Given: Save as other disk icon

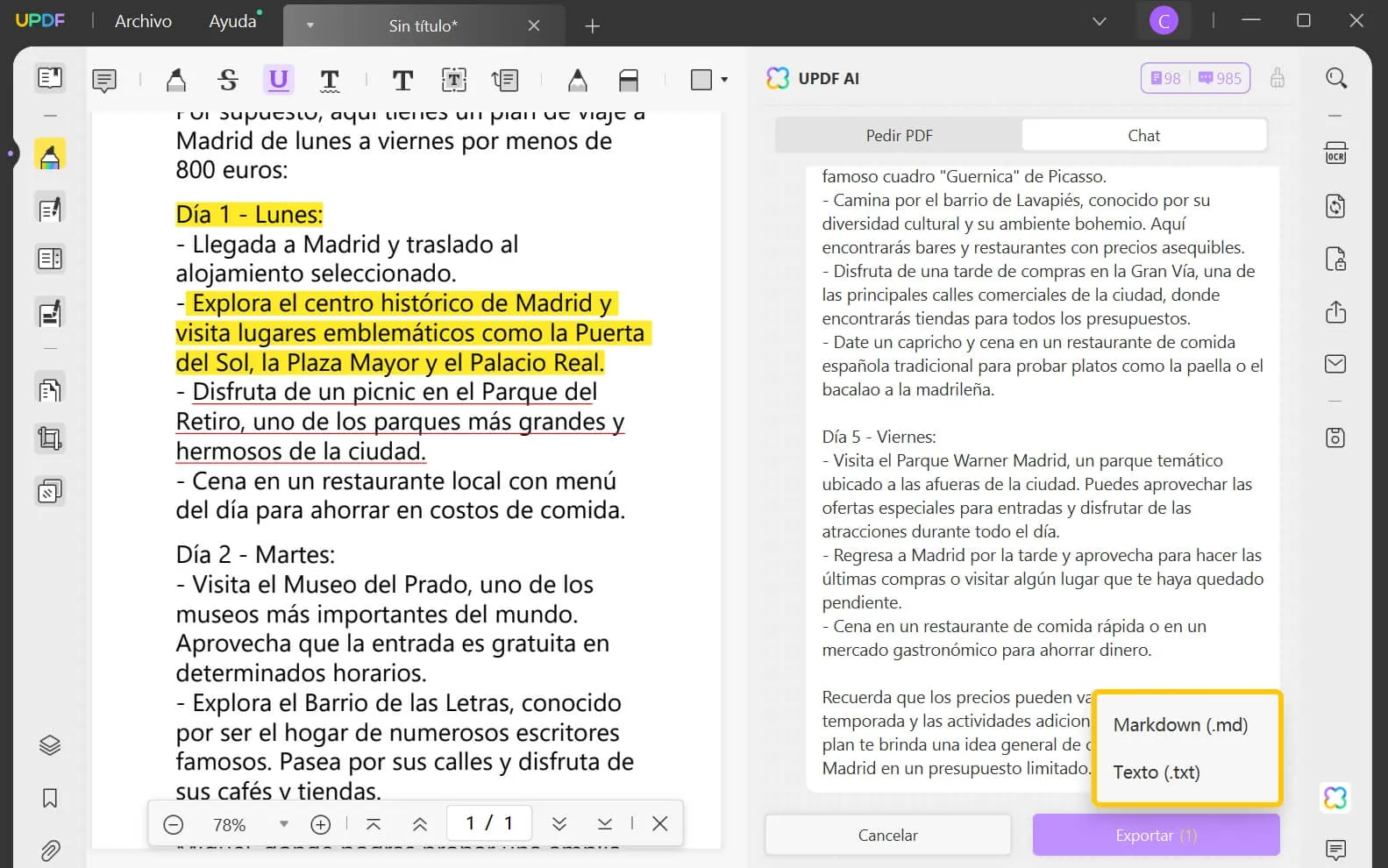Looking at the screenshot, I should [1335, 438].
